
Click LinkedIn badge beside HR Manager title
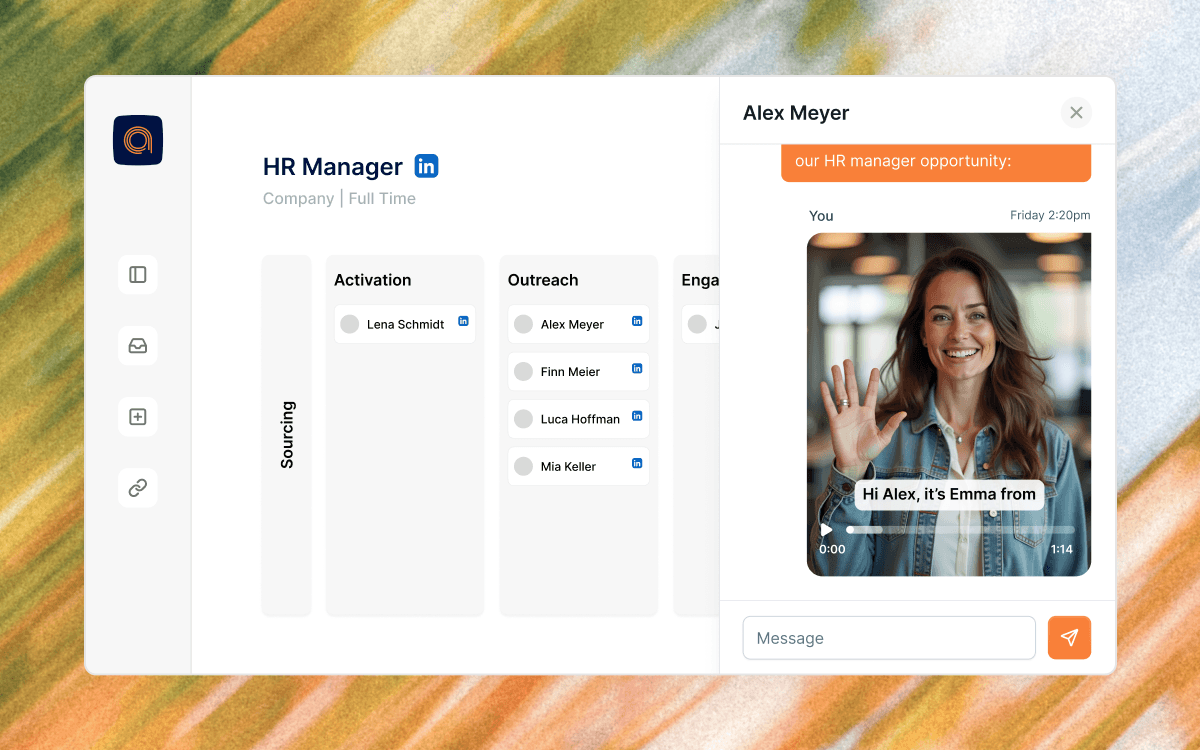pos(427,167)
